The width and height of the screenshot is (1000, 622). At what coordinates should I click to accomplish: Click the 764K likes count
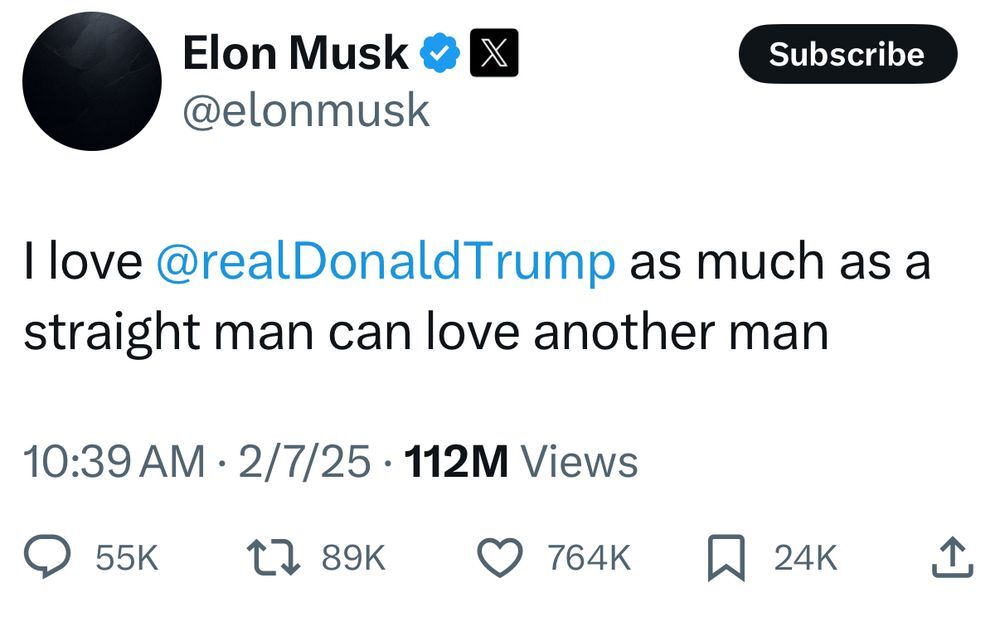(589, 558)
